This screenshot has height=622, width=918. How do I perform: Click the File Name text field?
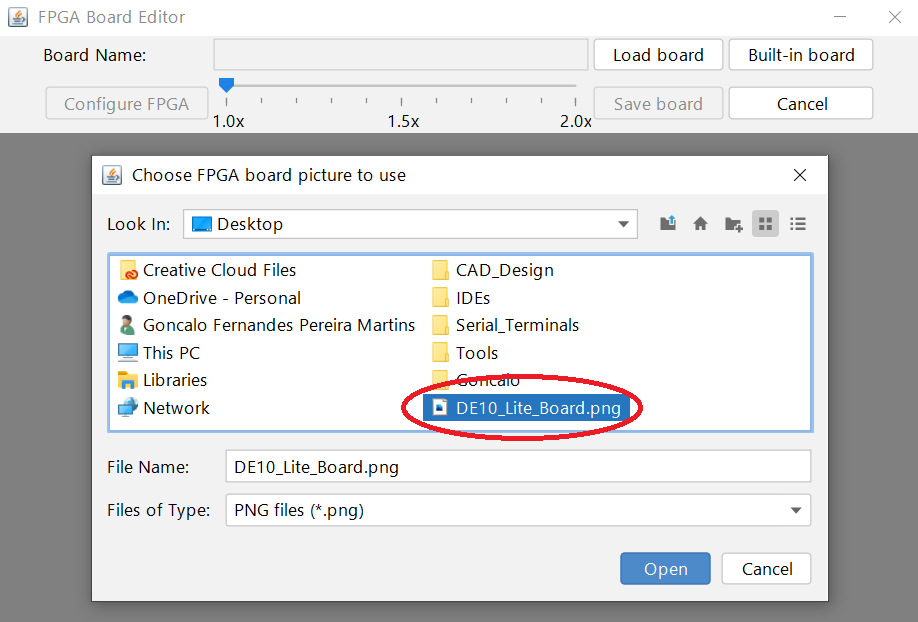pyautogui.click(x=518, y=466)
